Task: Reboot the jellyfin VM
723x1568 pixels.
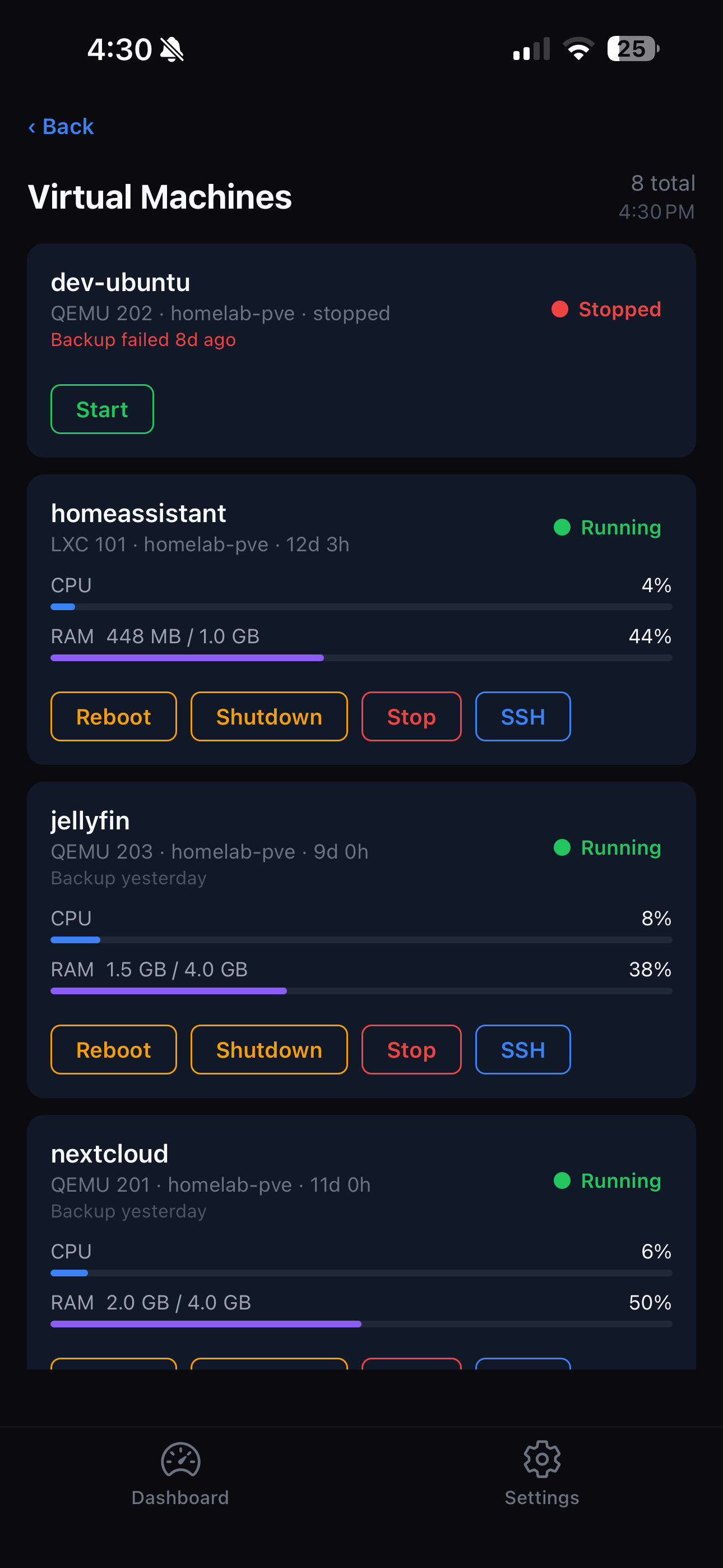Action: 114,1049
